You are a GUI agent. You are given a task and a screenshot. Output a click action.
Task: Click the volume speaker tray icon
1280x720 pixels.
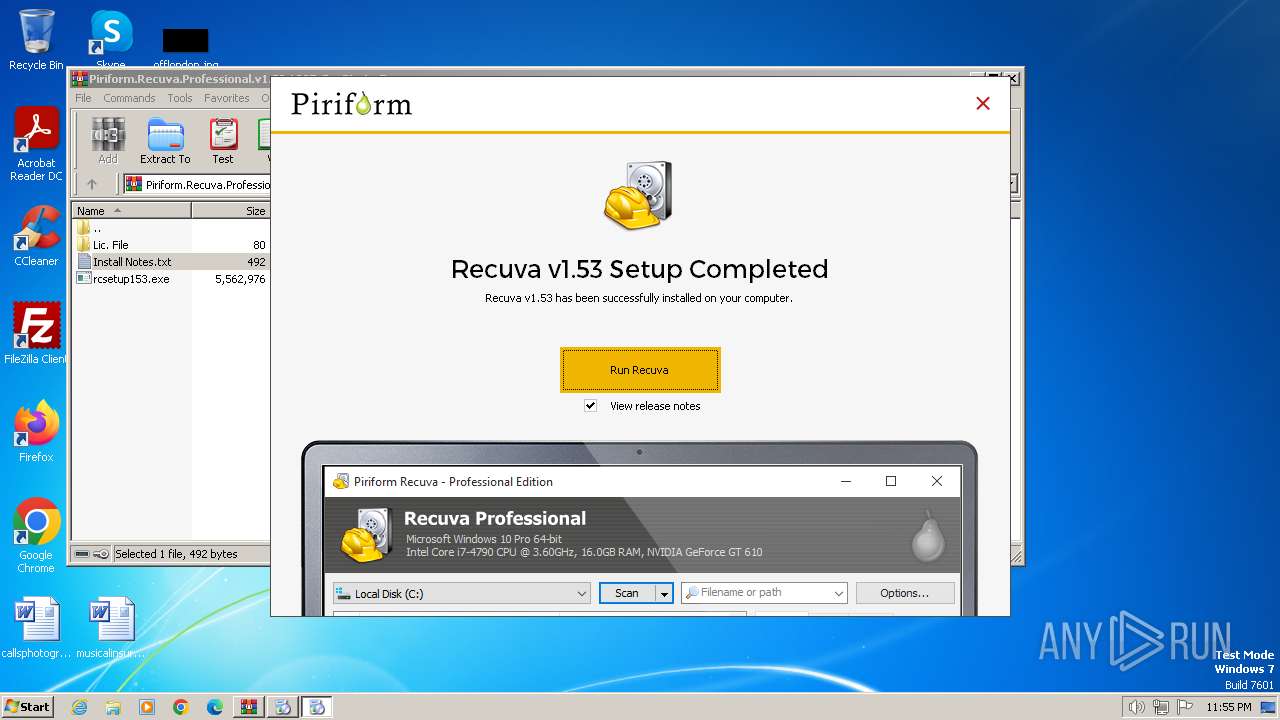tap(1136, 707)
